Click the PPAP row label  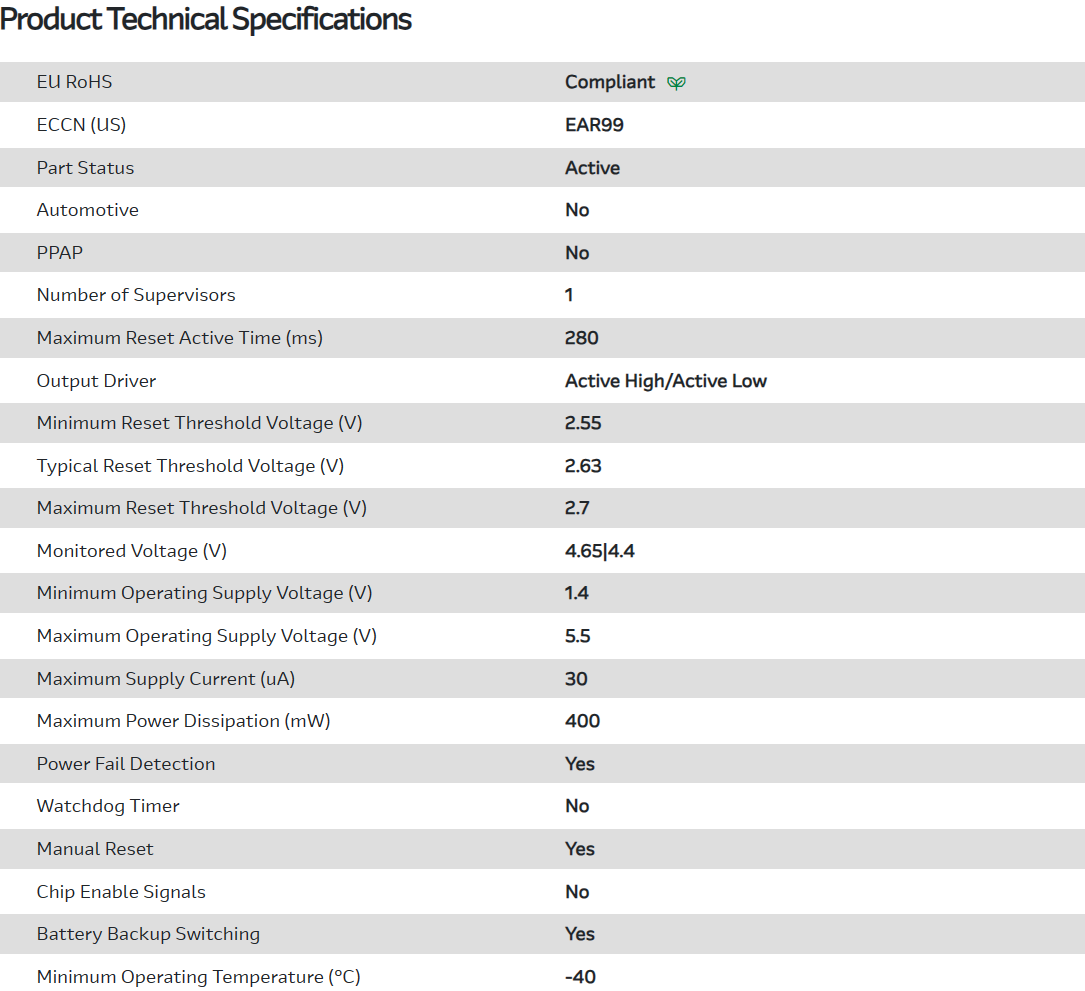[x=60, y=253]
